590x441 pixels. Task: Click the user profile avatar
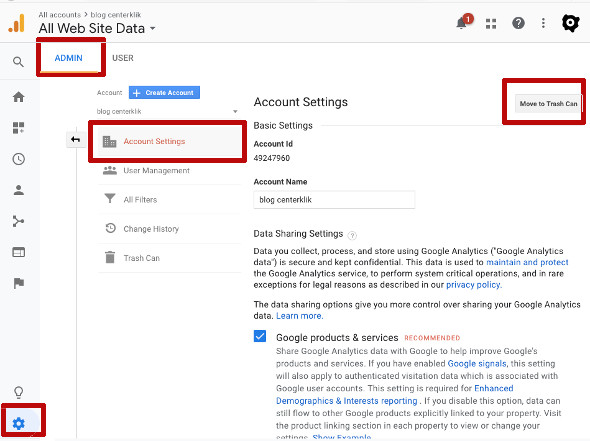click(x=570, y=23)
